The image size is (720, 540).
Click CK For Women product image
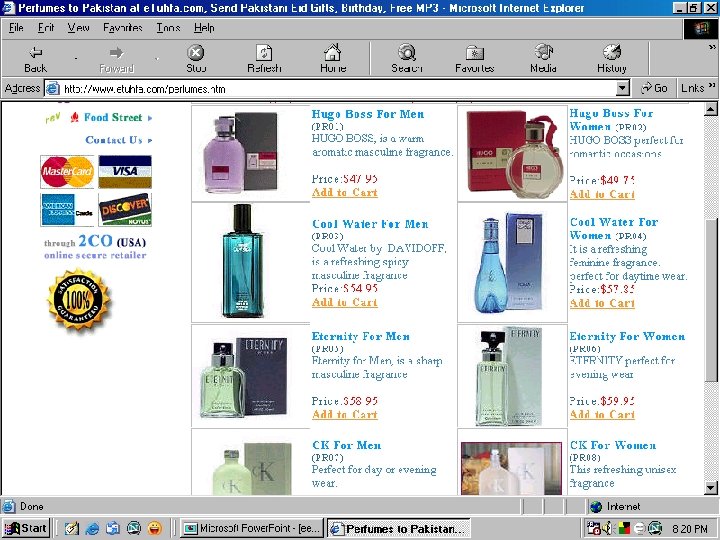coord(511,469)
